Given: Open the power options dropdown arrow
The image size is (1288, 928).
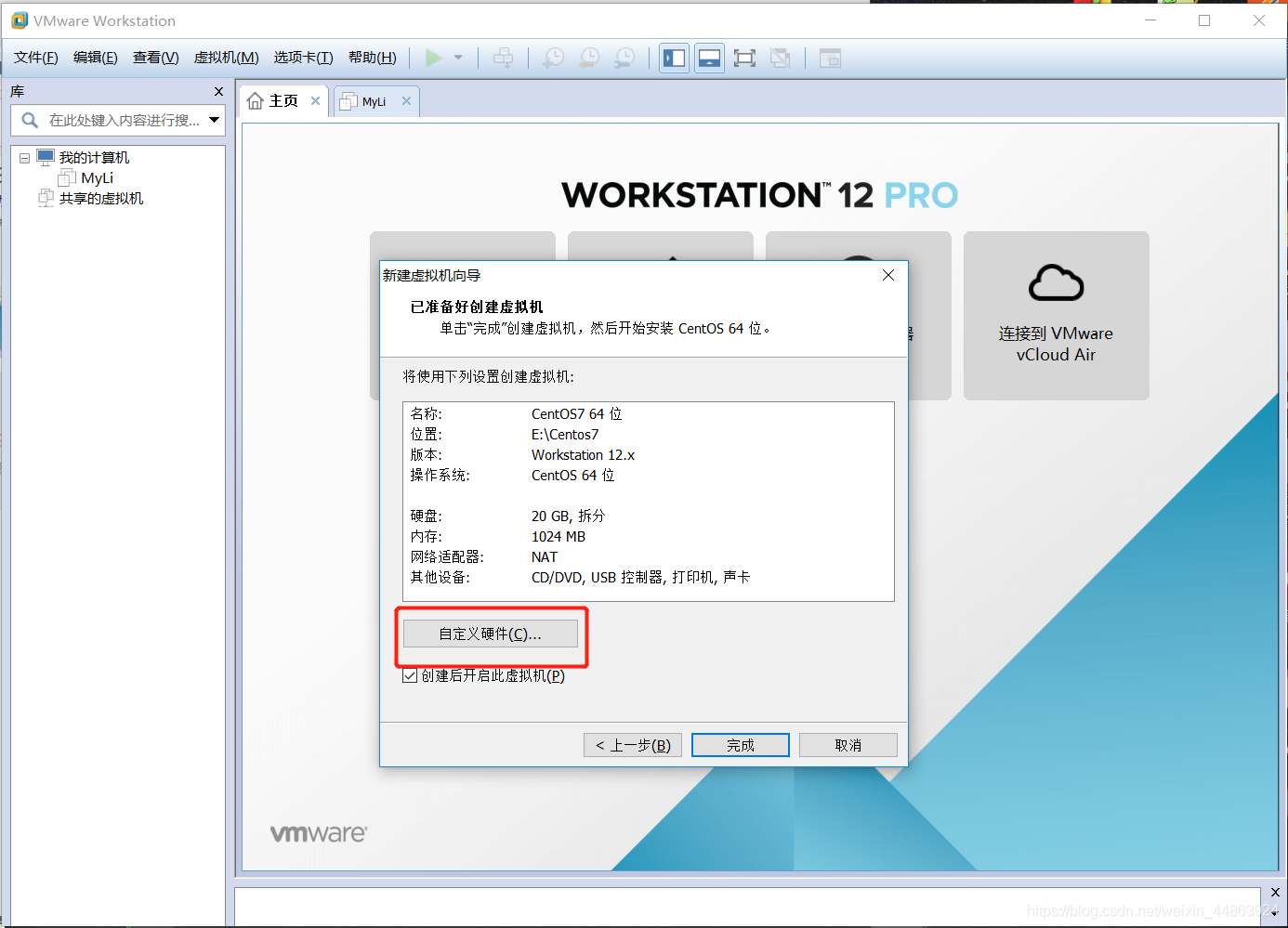Looking at the screenshot, I should pyautogui.click(x=458, y=58).
